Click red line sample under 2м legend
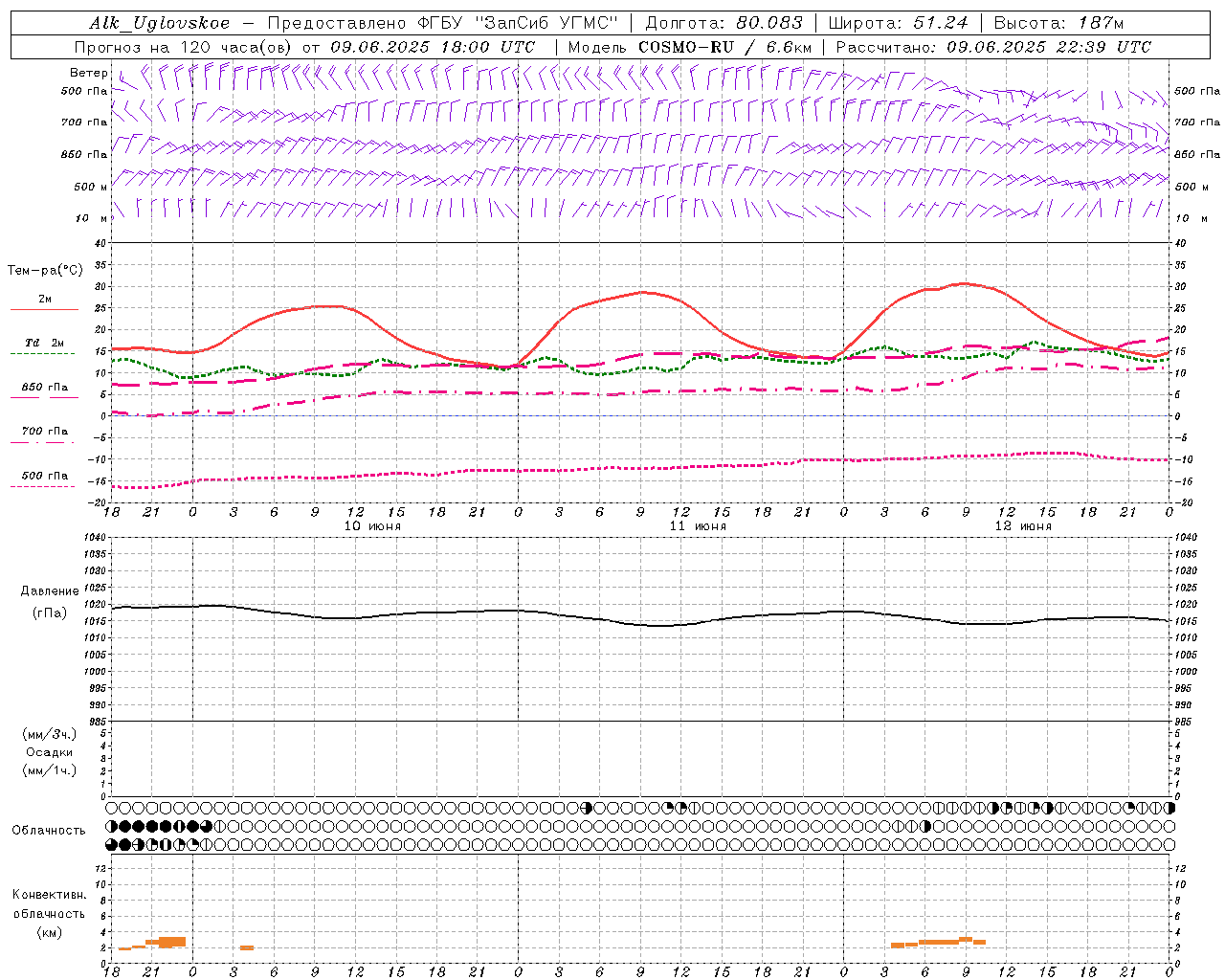Image resolution: width=1225 pixels, height=980 pixels. click(x=44, y=310)
